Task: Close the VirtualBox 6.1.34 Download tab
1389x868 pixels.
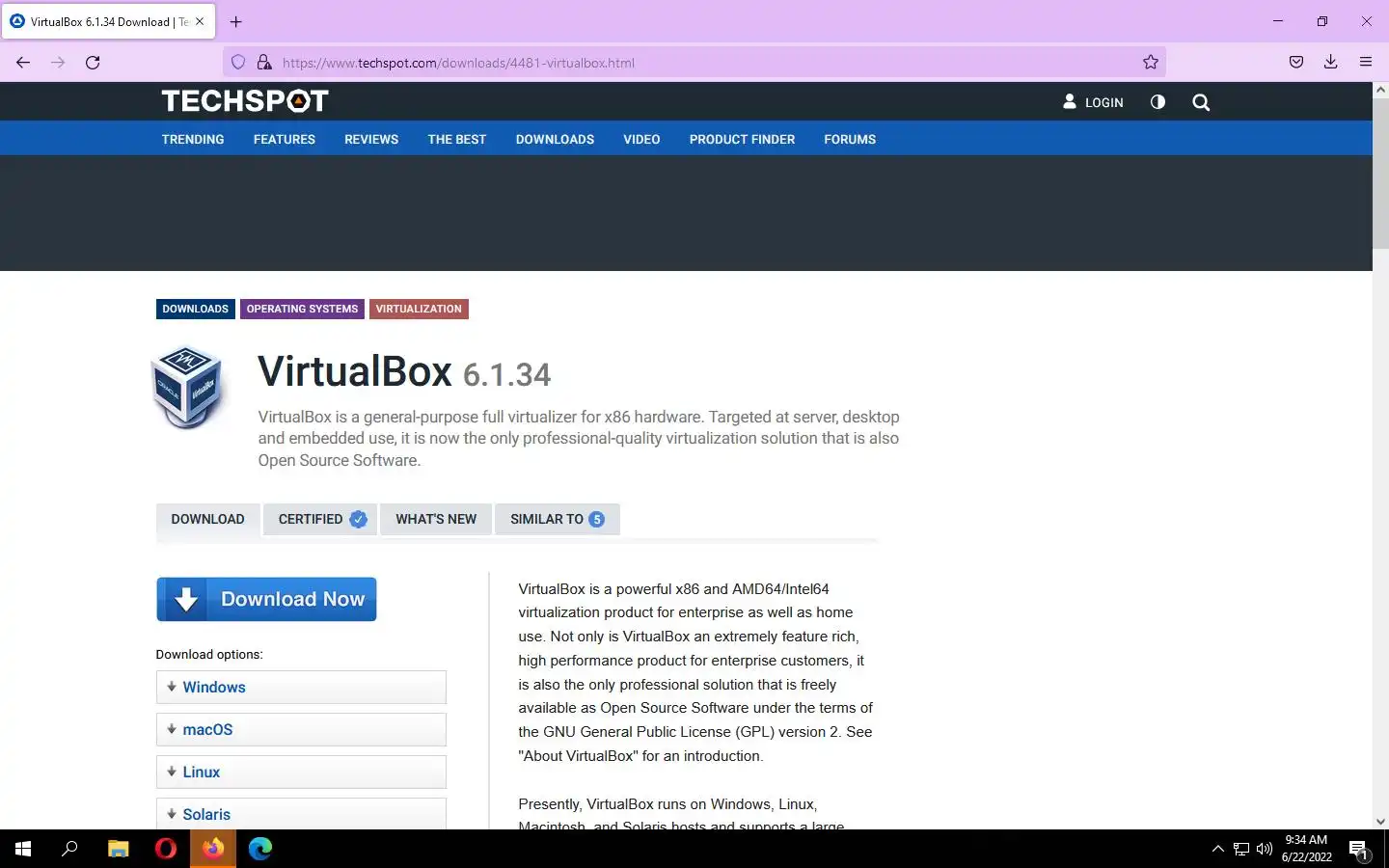Action: tap(200, 21)
